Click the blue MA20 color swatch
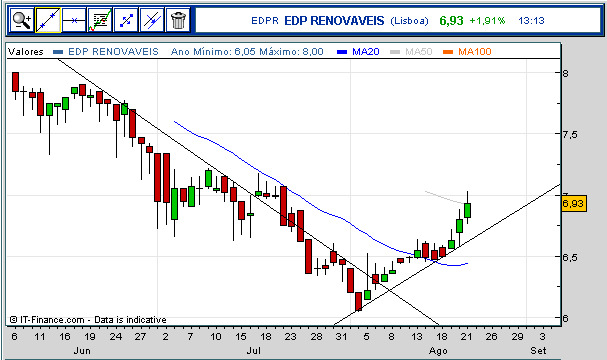Screen dimensions: 607x360 (342, 52)
